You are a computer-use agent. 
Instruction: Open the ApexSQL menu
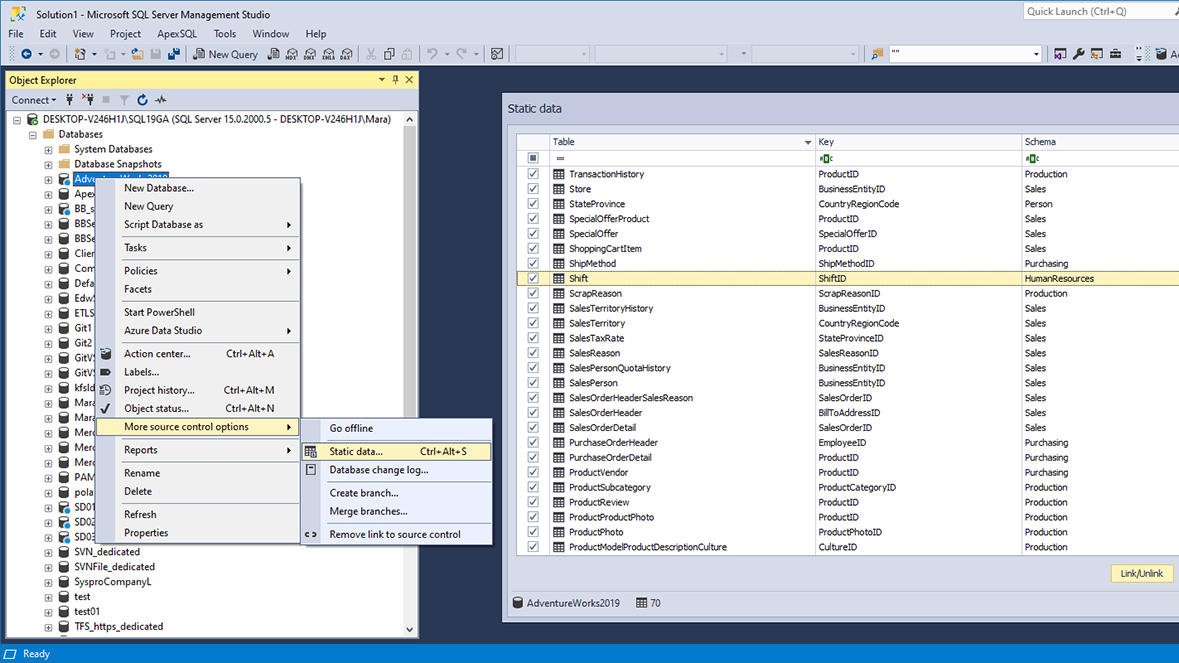click(x=177, y=34)
